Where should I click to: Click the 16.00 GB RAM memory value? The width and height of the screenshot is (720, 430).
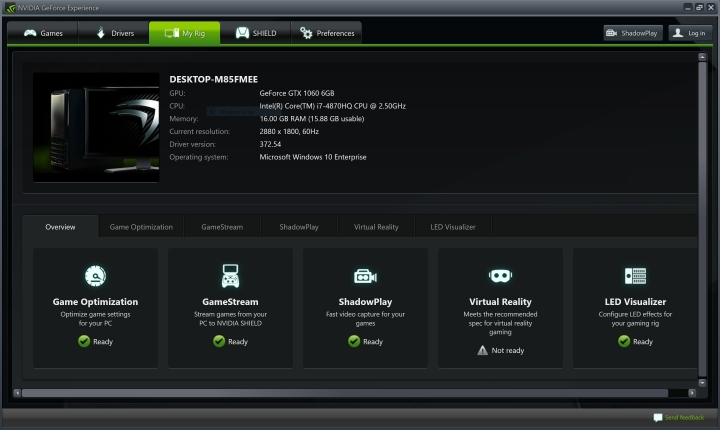pos(312,119)
